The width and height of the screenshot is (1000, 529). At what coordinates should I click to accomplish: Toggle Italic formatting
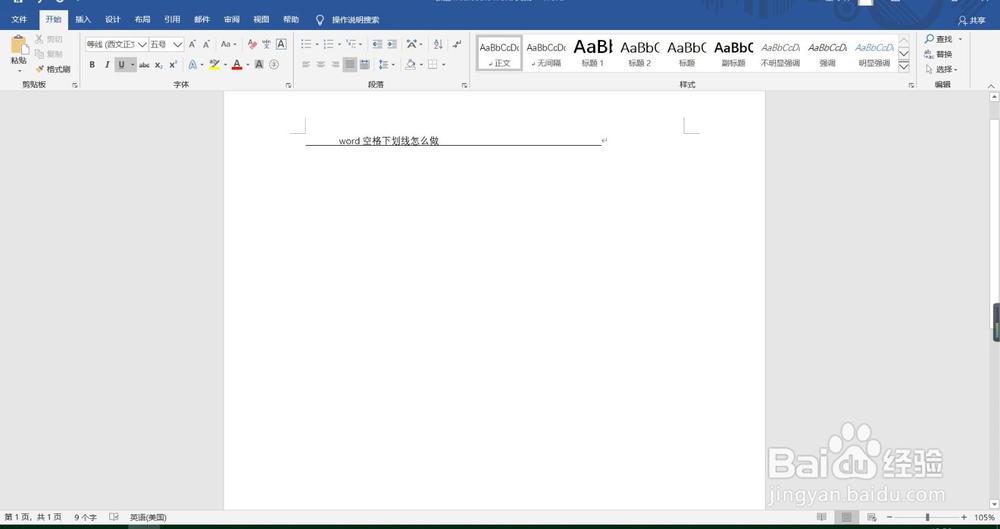(107, 64)
